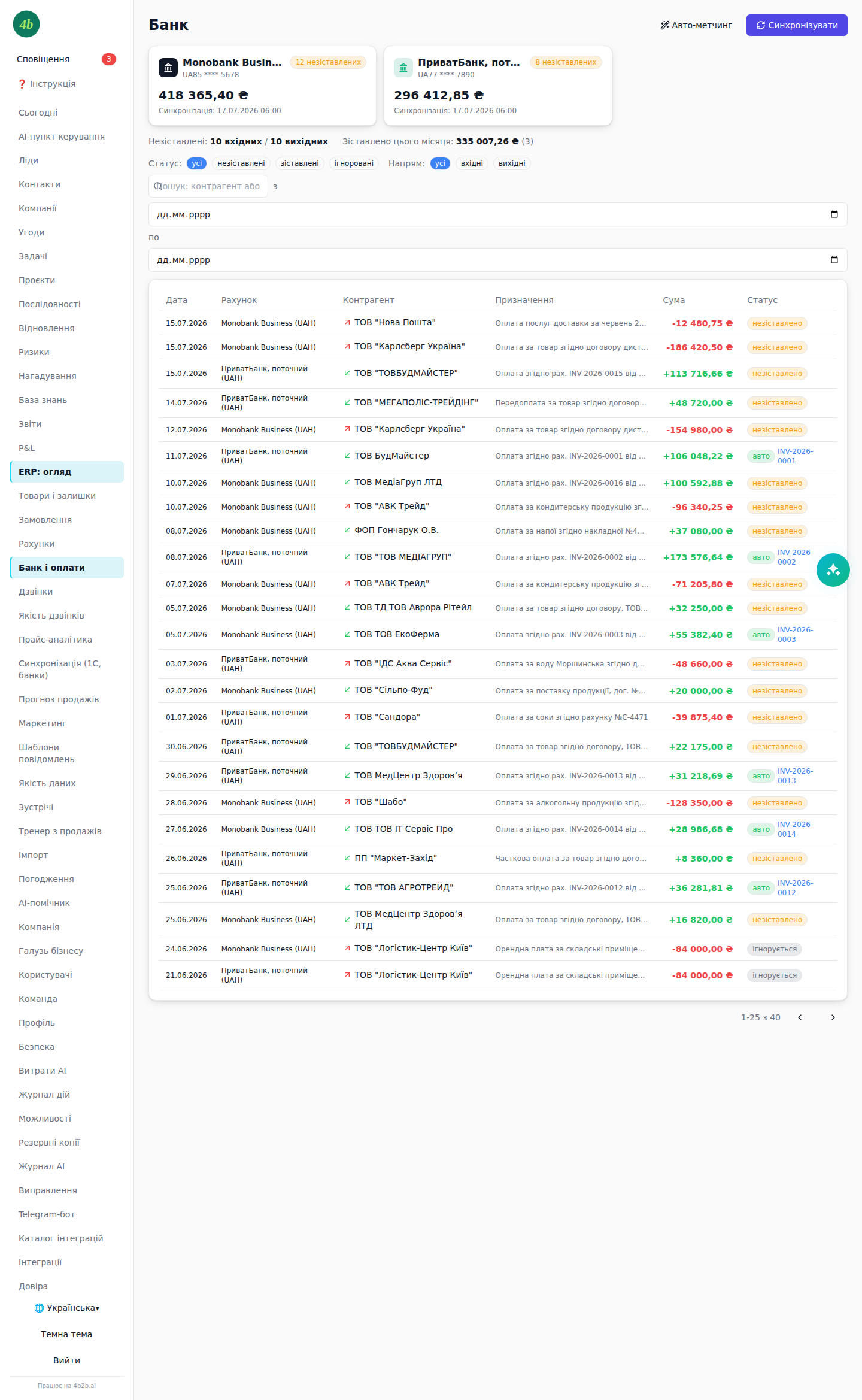862x1400 pixels.
Task: Focus the contractor search field
Action: [x=208, y=186]
